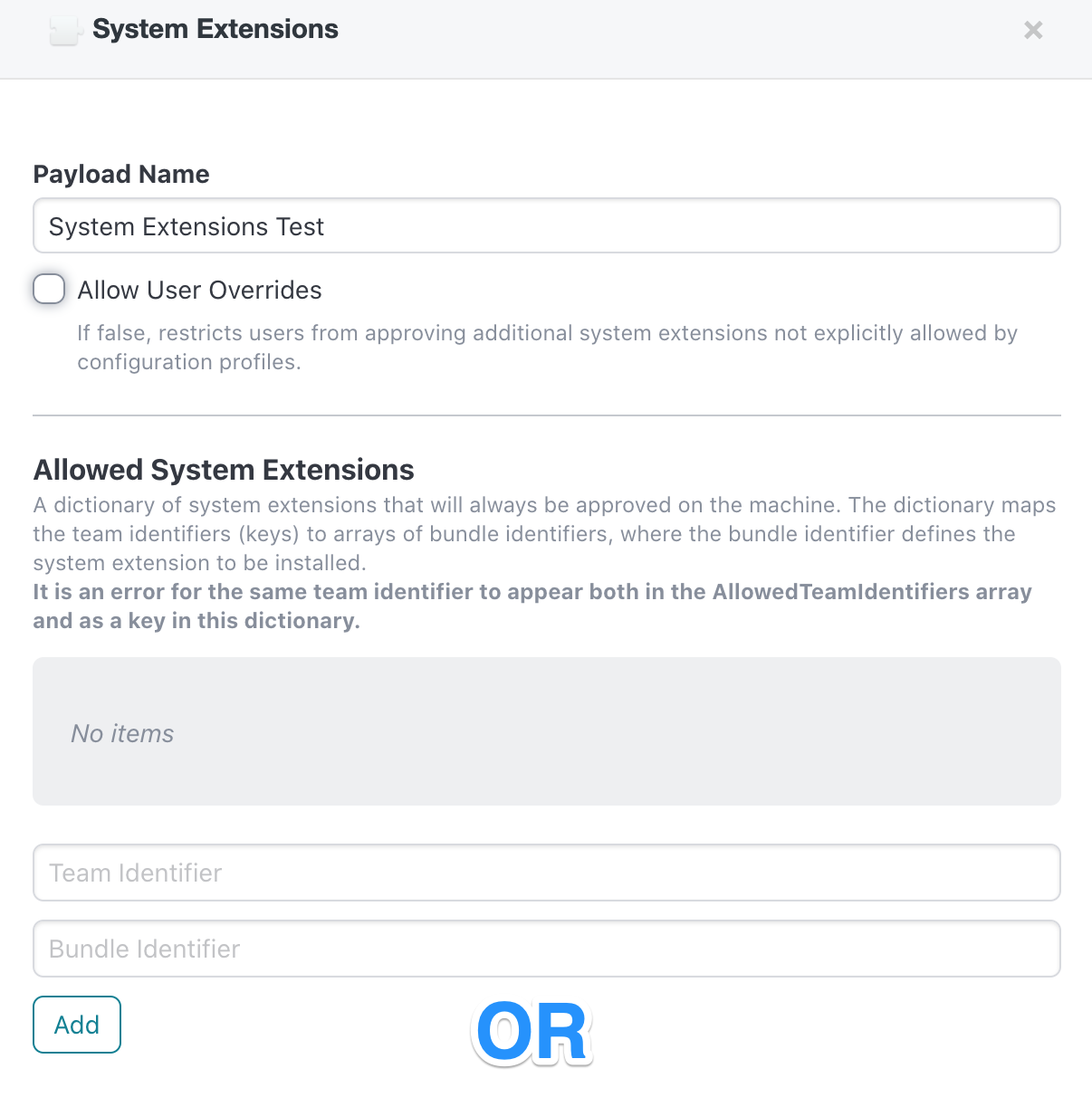Click the divider above Allowed System Extensions

[x=547, y=415]
